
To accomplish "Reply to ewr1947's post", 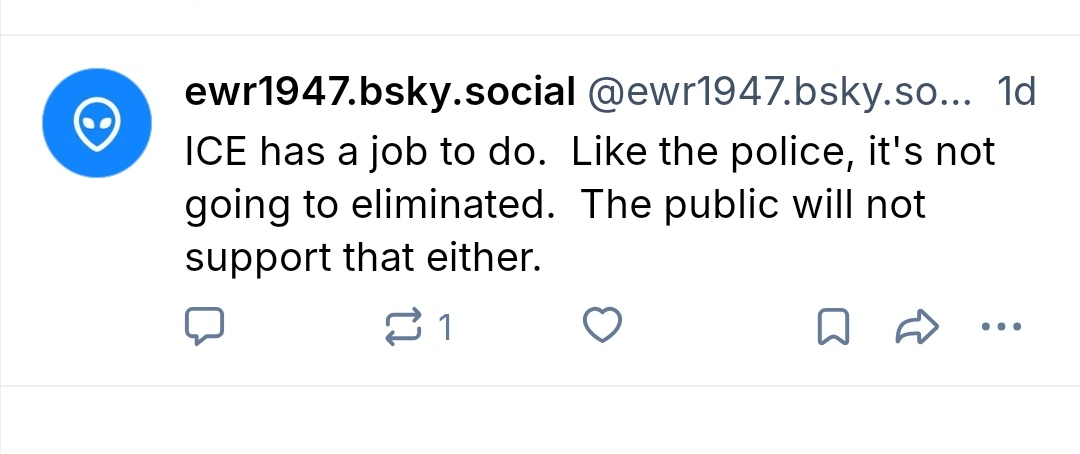I will tap(205, 327).
